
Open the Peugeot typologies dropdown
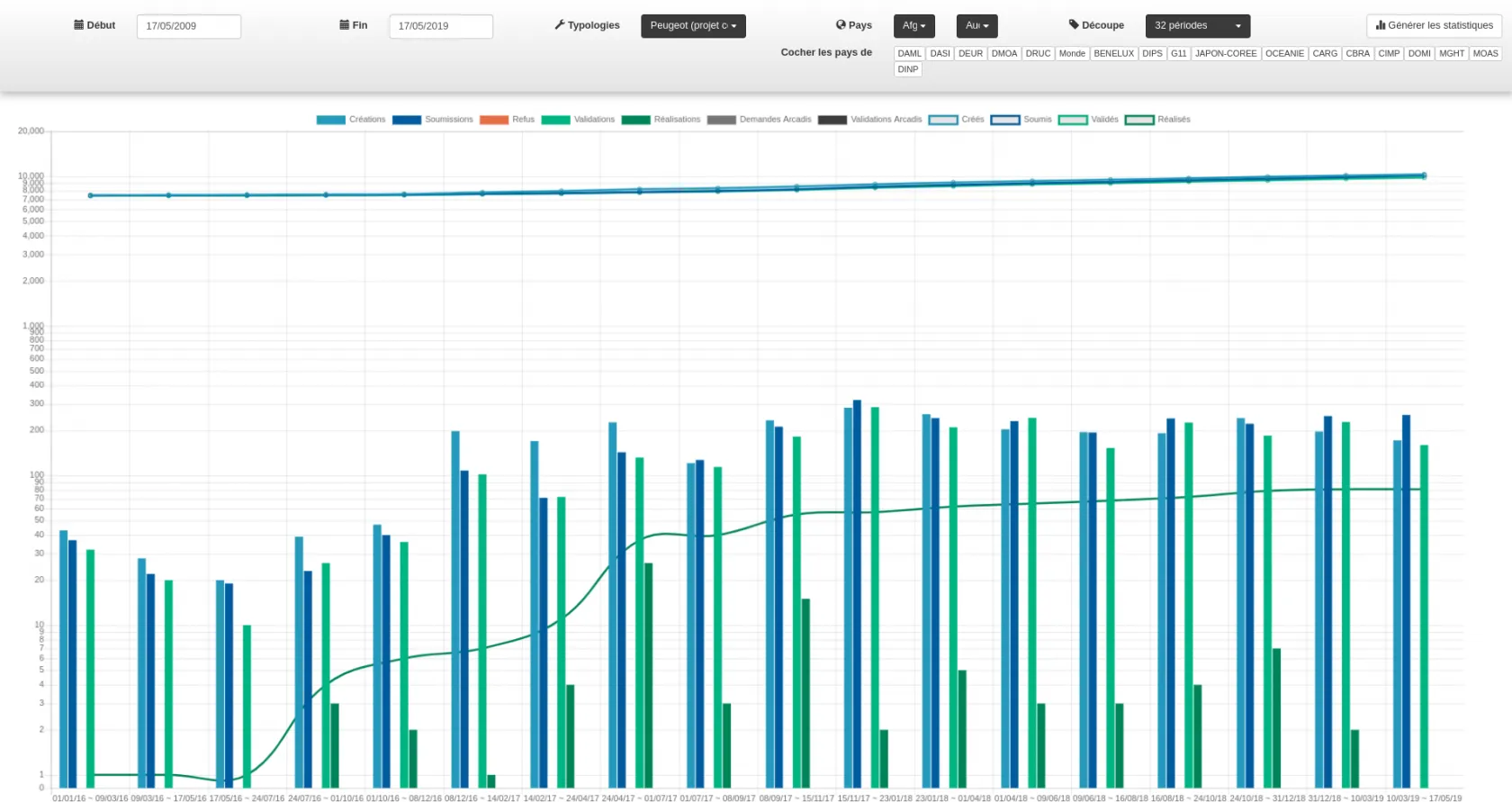pyautogui.click(x=693, y=26)
